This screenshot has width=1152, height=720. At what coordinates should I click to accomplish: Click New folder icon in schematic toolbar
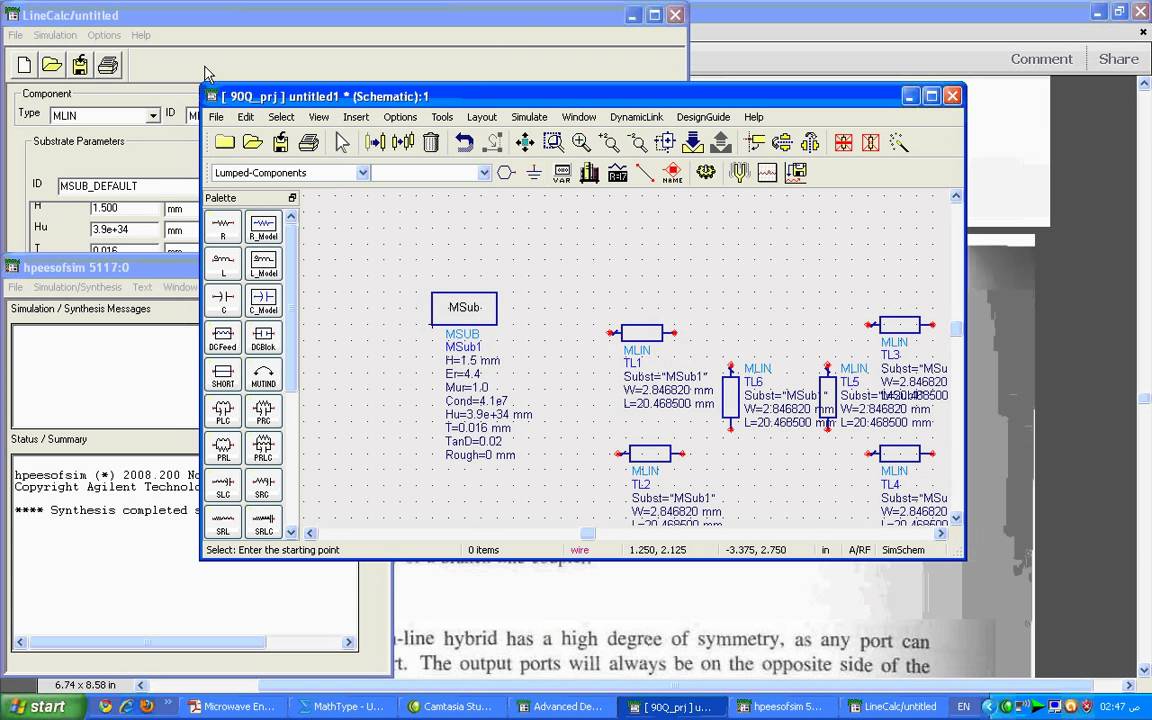pyautogui.click(x=224, y=143)
